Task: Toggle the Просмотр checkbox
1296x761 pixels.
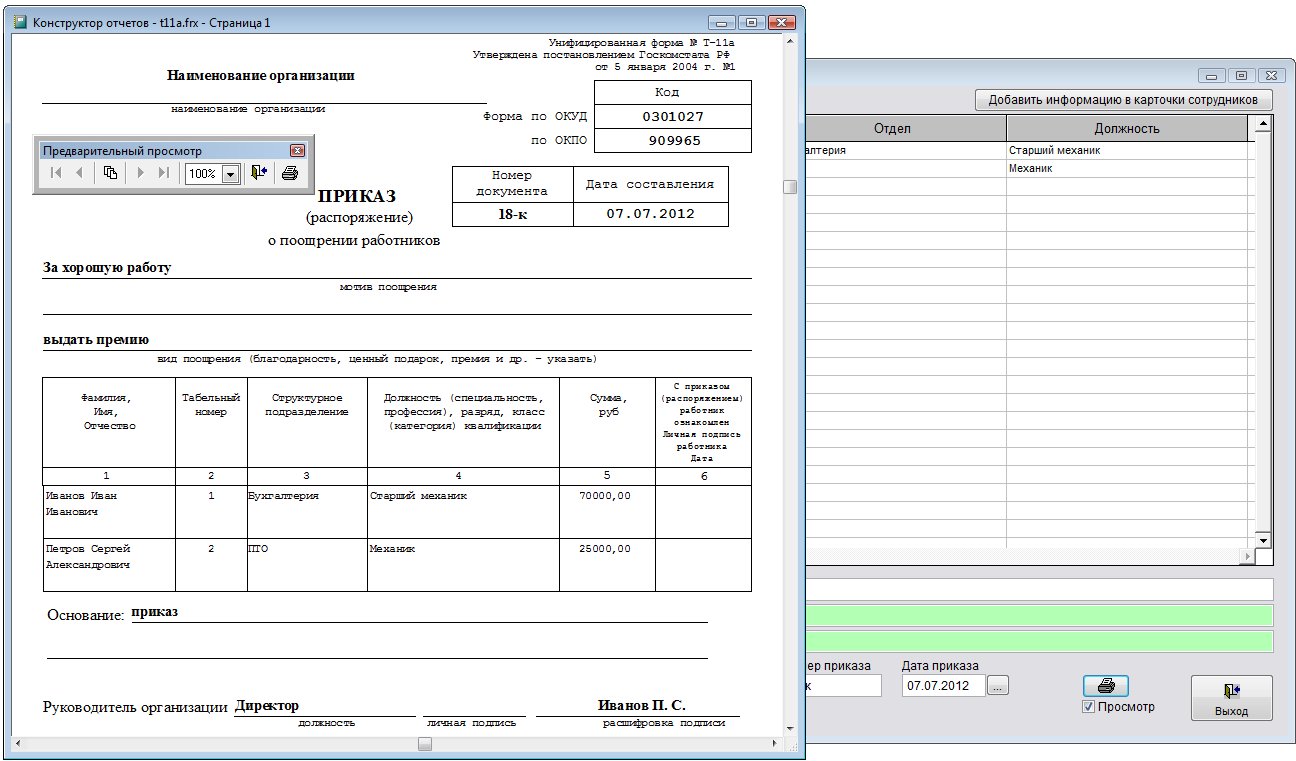Action: click(x=1089, y=707)
